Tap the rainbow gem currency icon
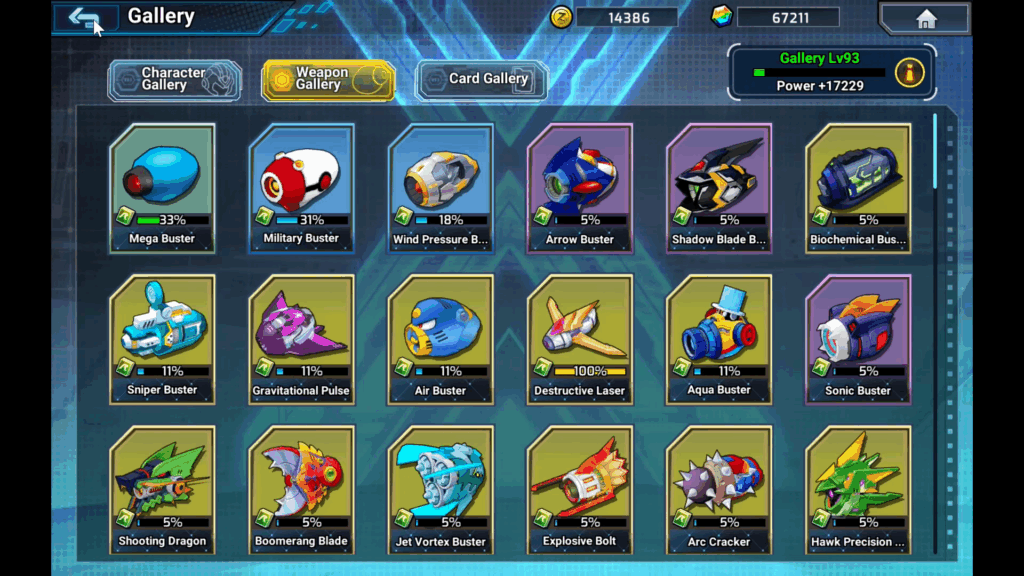This screenshot has height=576, width=1024. 722,17
